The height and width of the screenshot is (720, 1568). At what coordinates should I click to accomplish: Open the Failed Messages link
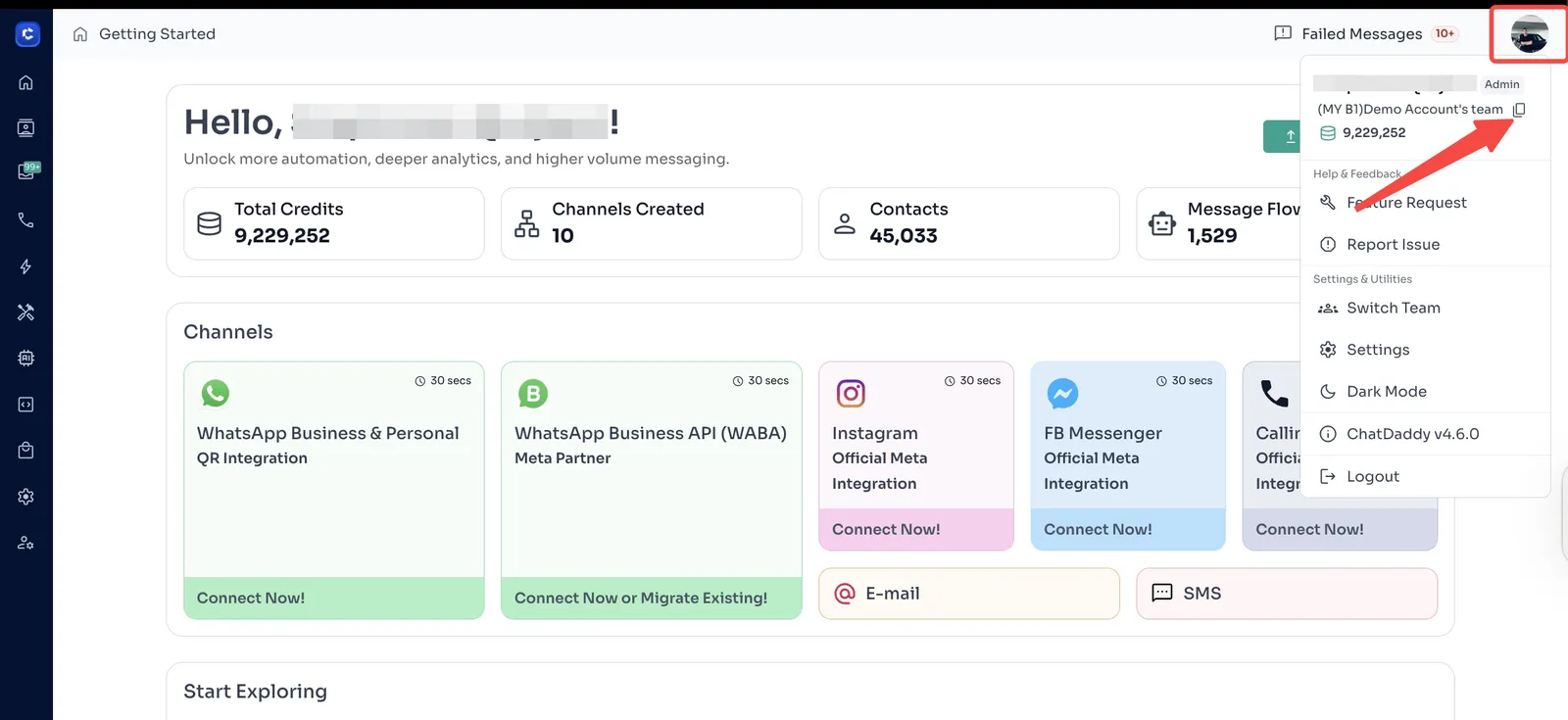click(x=1361, y=34)
